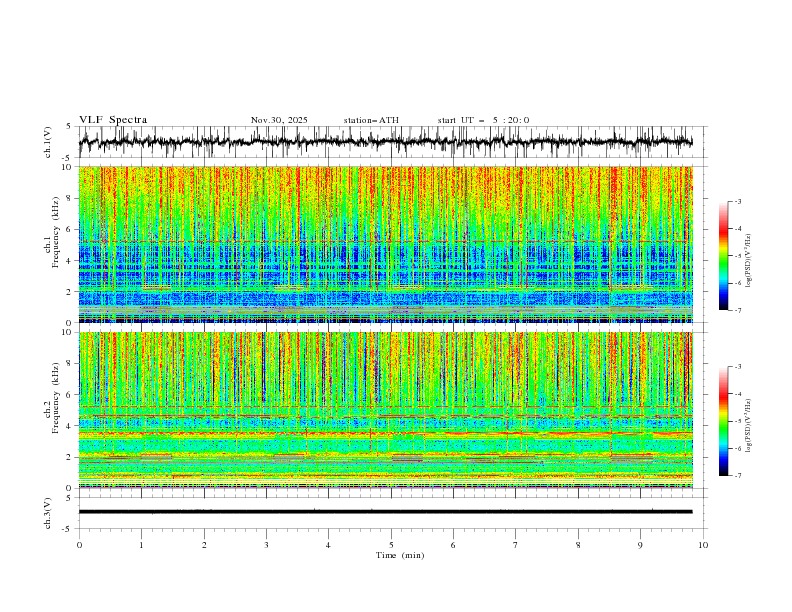The image size is (792, 612).
Task: Click tick label "10" on the Time axis
Action: pos(703,545)
